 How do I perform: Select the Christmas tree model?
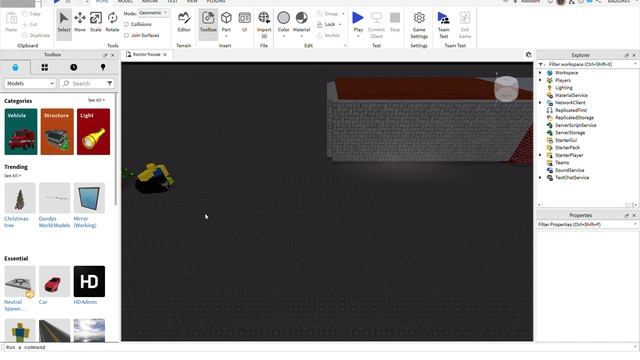20,205
